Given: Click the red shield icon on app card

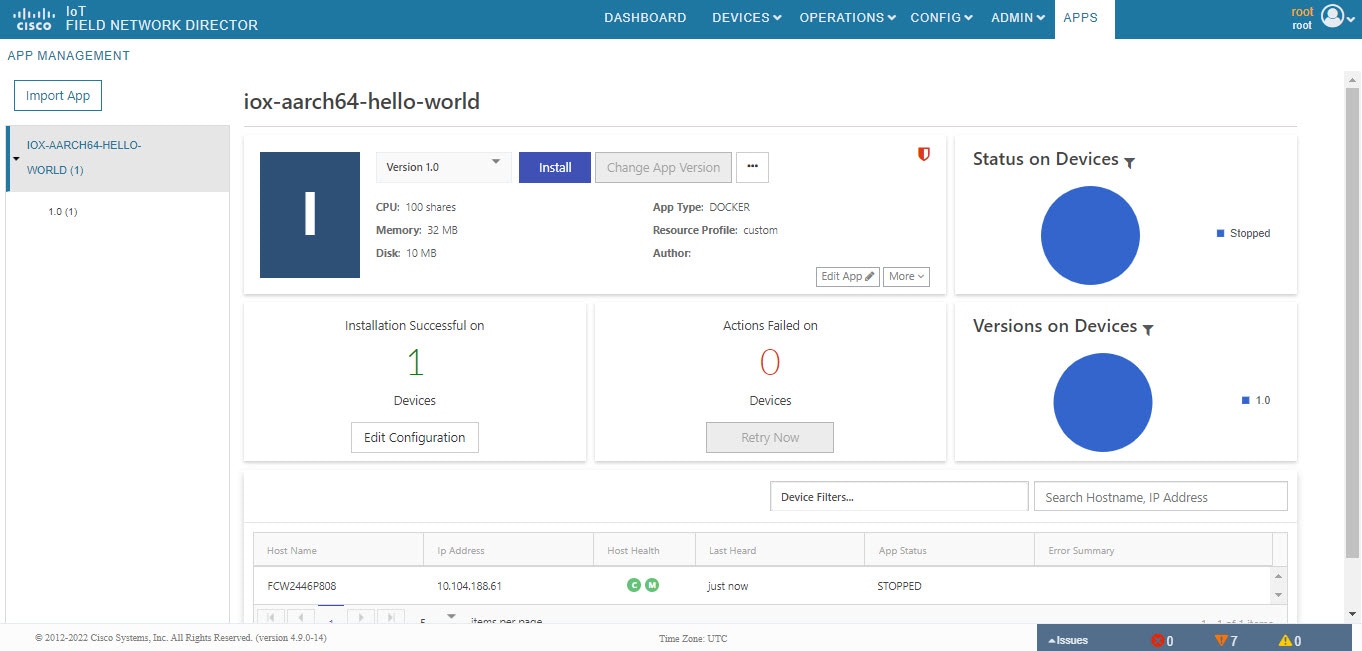Looking at the screenshot, I should [x=924, y=154].
